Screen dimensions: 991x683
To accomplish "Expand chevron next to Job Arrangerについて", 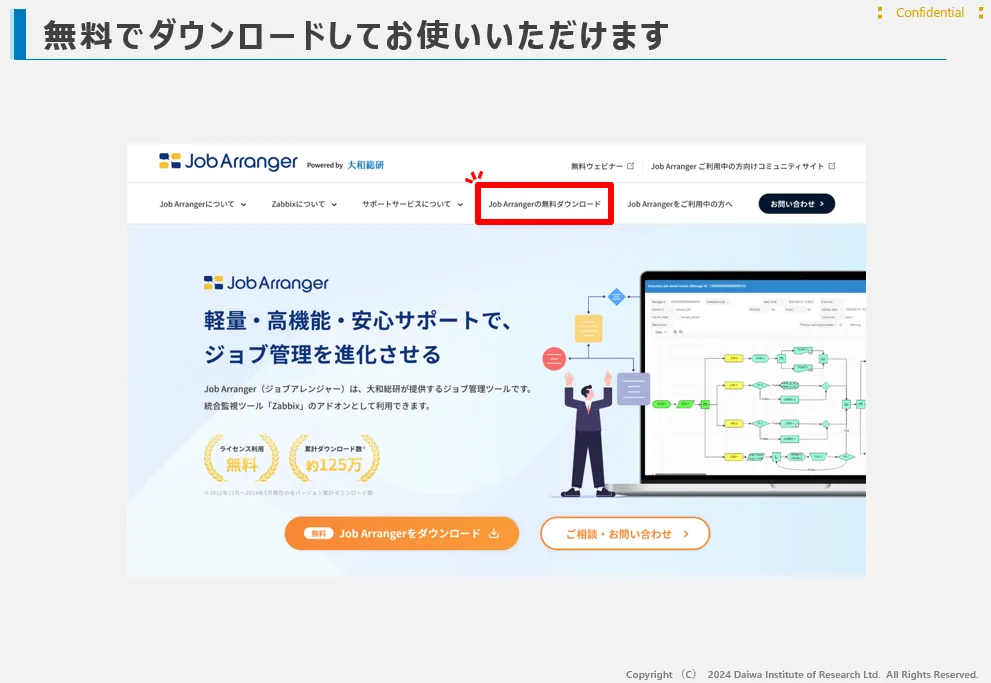I will (x=243, y=205).
